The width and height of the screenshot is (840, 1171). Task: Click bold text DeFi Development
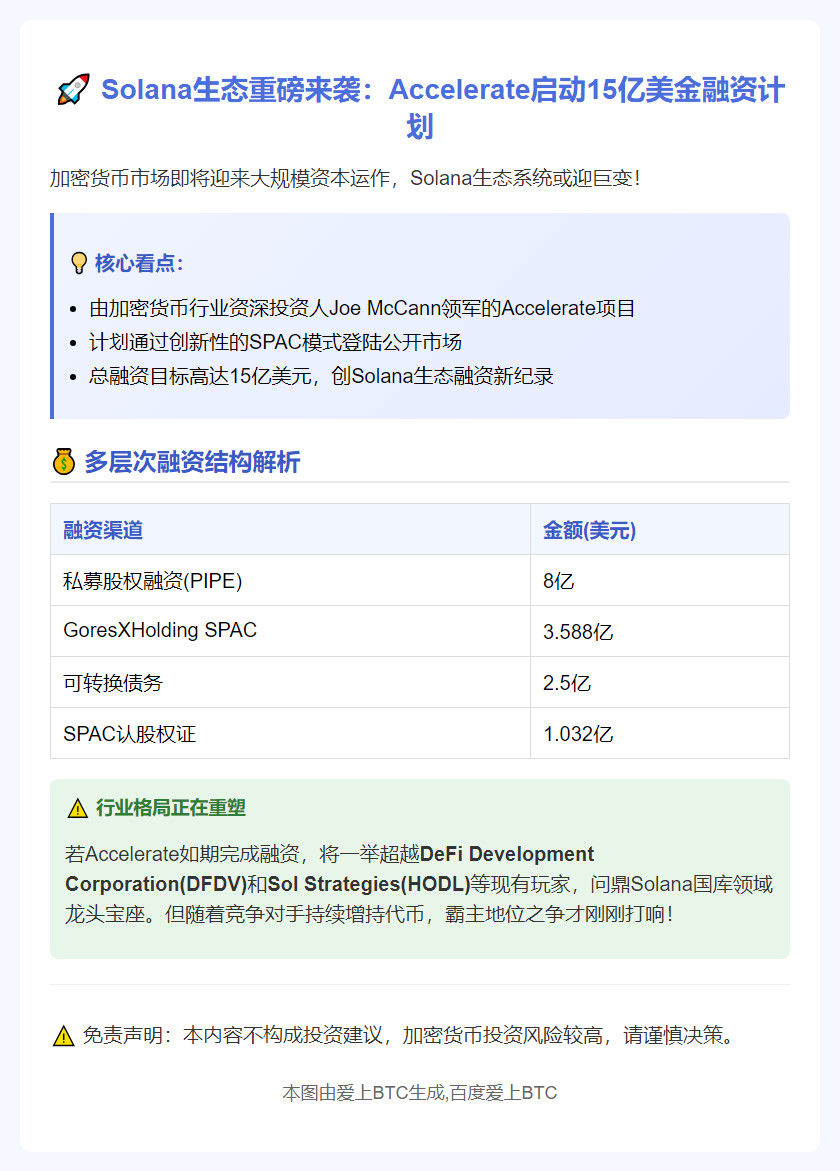coord(507,854)
